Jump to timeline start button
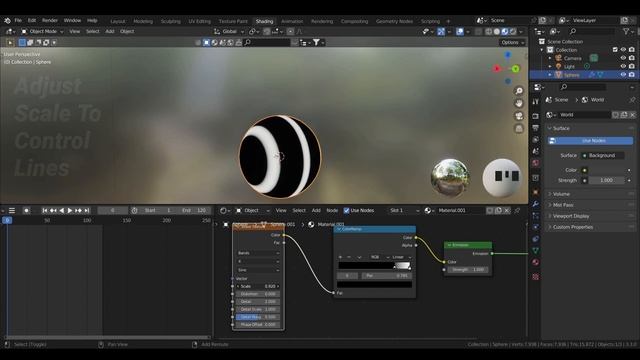 [x=44, y=211]
